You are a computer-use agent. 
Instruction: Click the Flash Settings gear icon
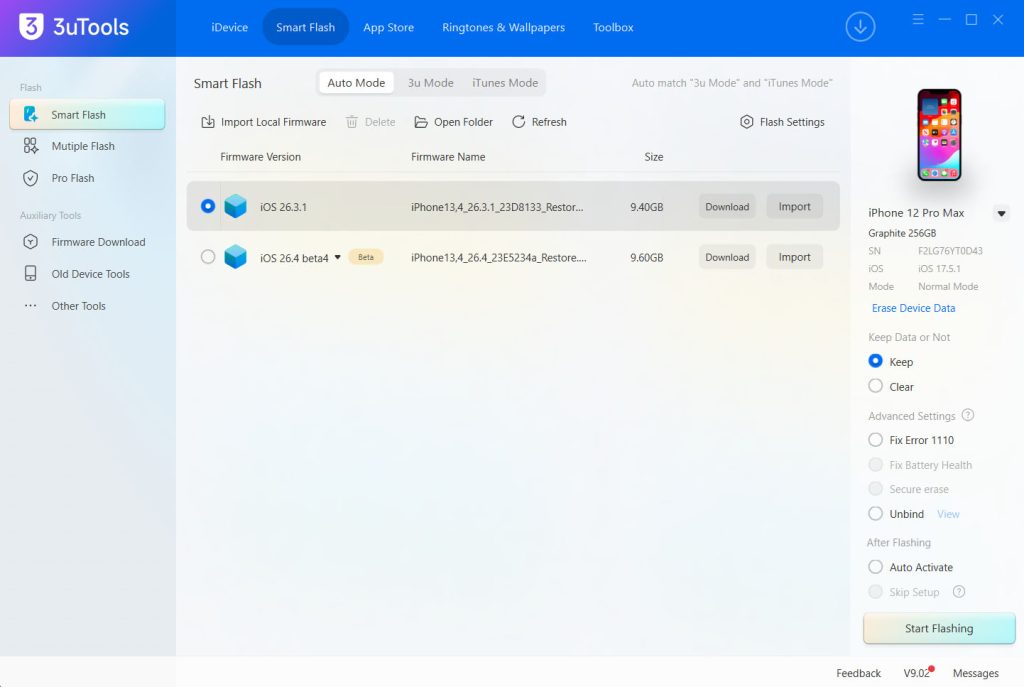click(x=746, y=121)
